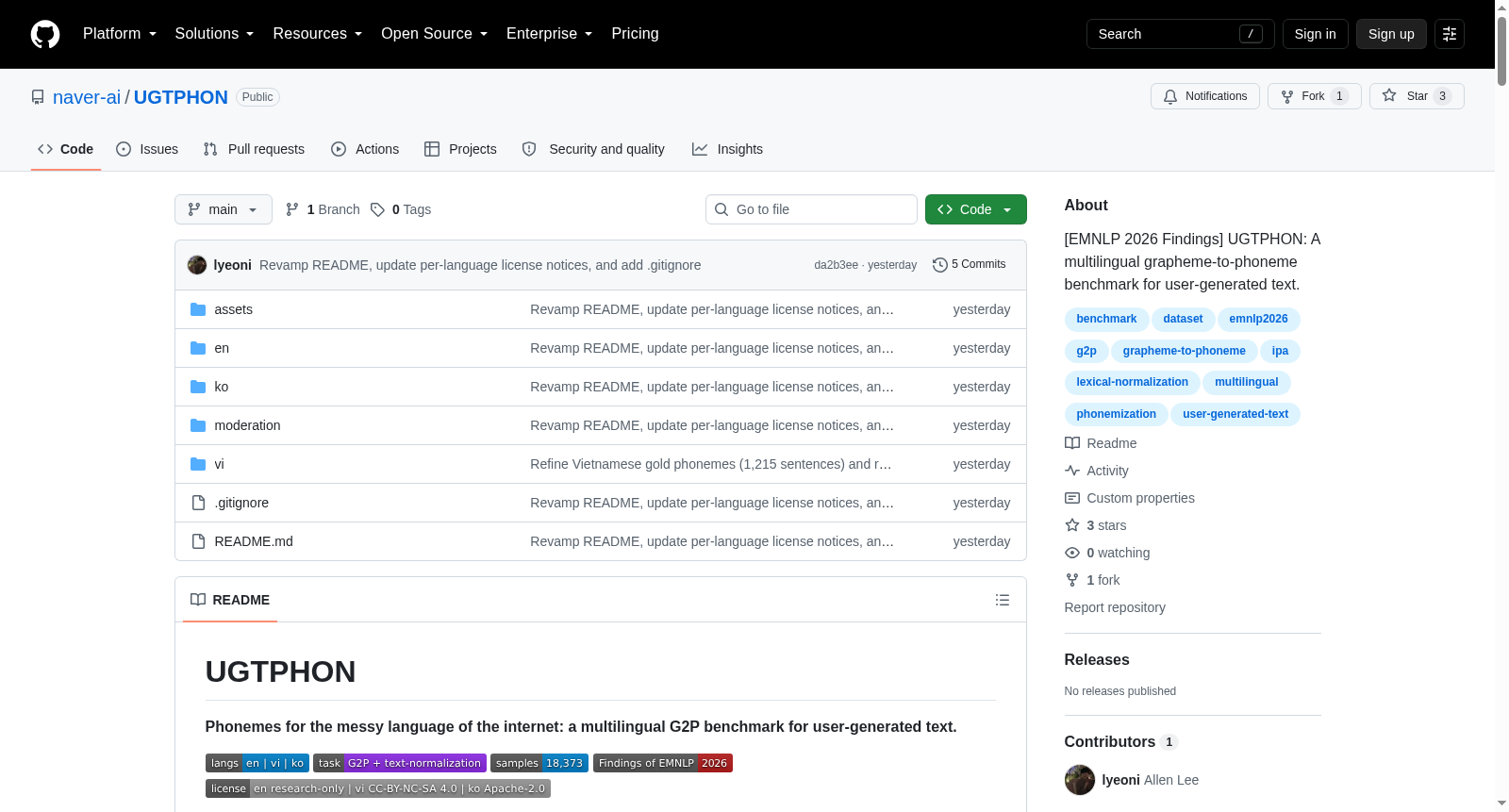This screenshot has height=812, width=1509.
Task: Expand the Solutions menu
Action: click(x=214, y=34)
